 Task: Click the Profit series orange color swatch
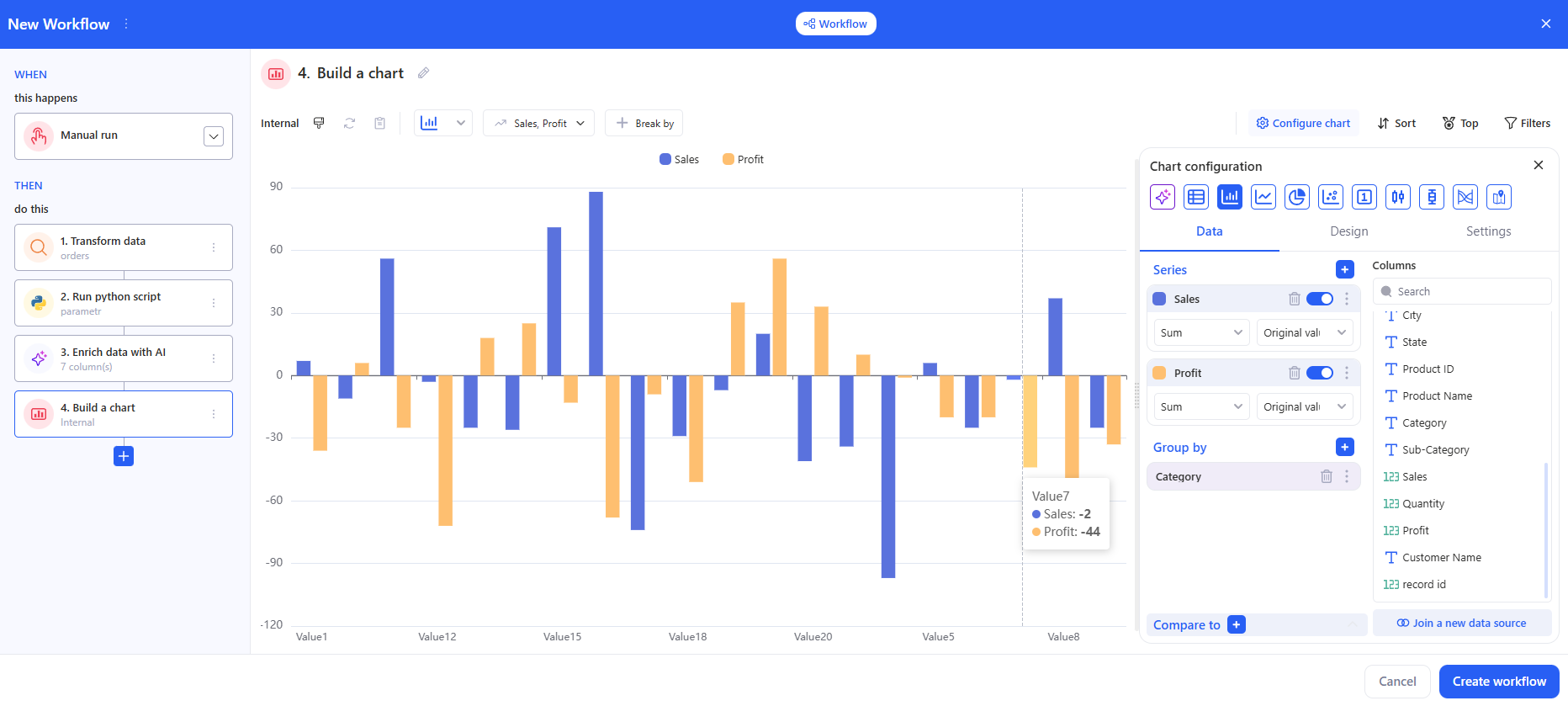[1159, 373]
